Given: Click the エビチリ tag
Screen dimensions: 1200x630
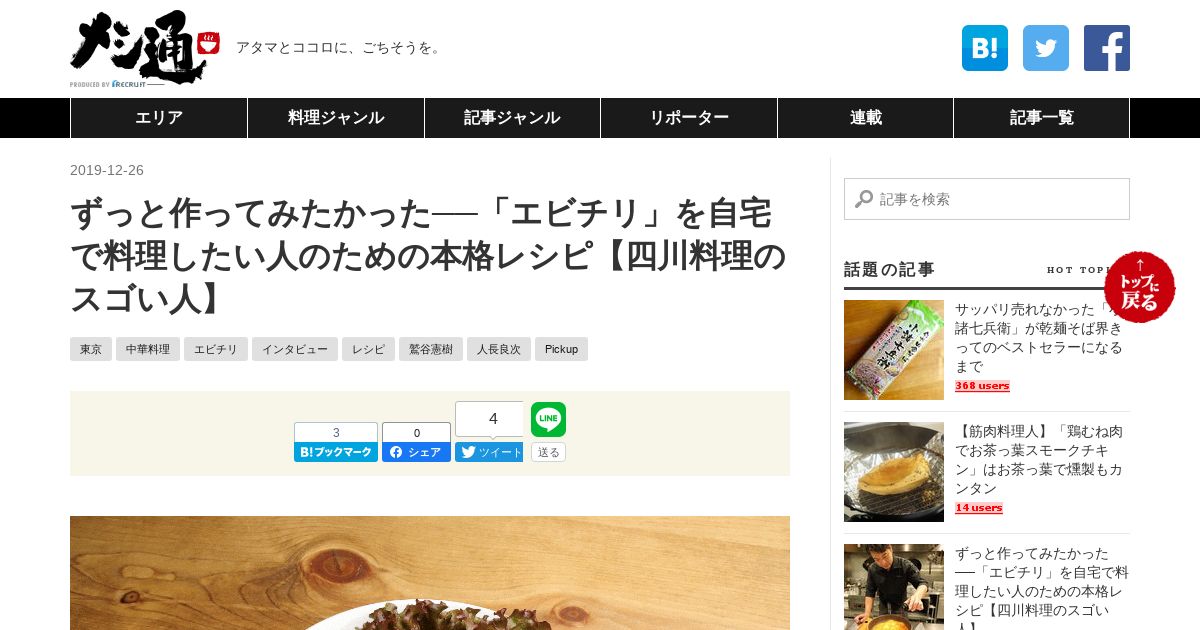Looking at the screenshot, I should click(216, 349).
